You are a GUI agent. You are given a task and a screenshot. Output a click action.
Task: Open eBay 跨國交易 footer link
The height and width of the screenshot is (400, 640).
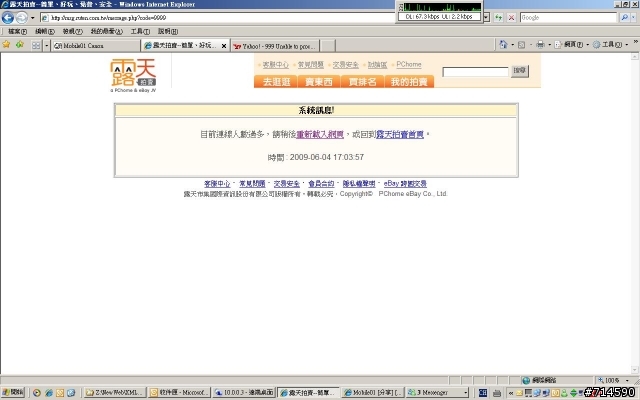click(x=405, y=184)
